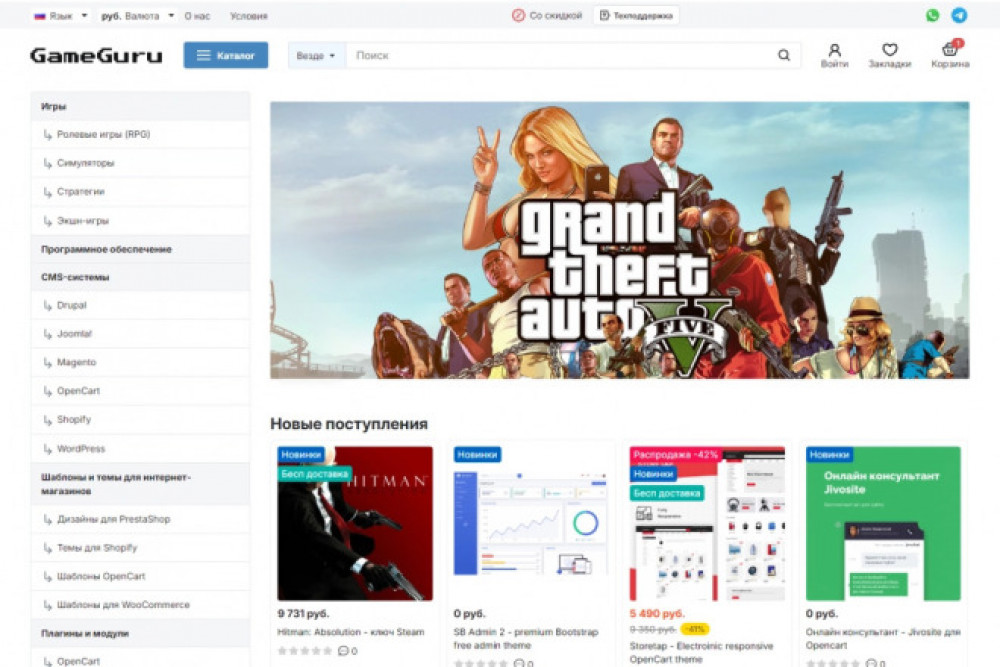The image size is (1000, 667).
Task: Select the Симуляторы subcategory
Action: pyautogui.click(x=140, y=163)
